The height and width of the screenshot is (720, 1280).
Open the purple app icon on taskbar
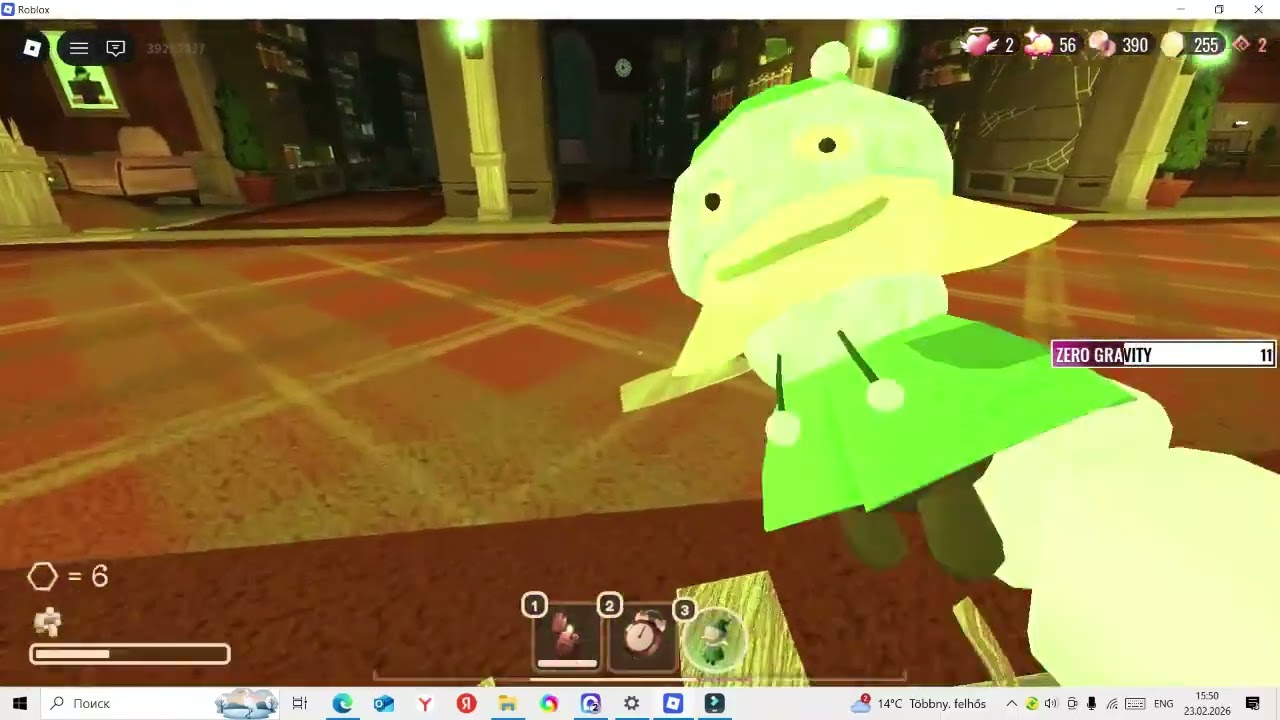(x=590, y=703)
